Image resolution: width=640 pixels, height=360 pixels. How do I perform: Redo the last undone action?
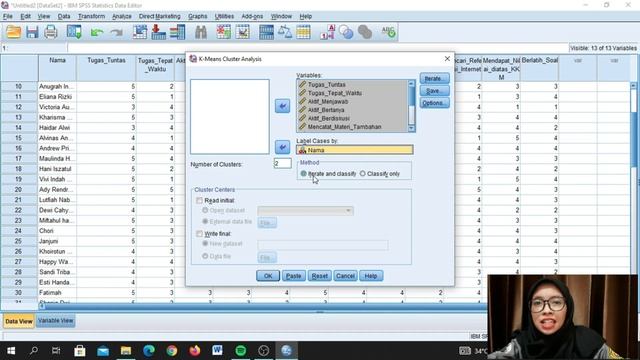[x=116, y=32]
